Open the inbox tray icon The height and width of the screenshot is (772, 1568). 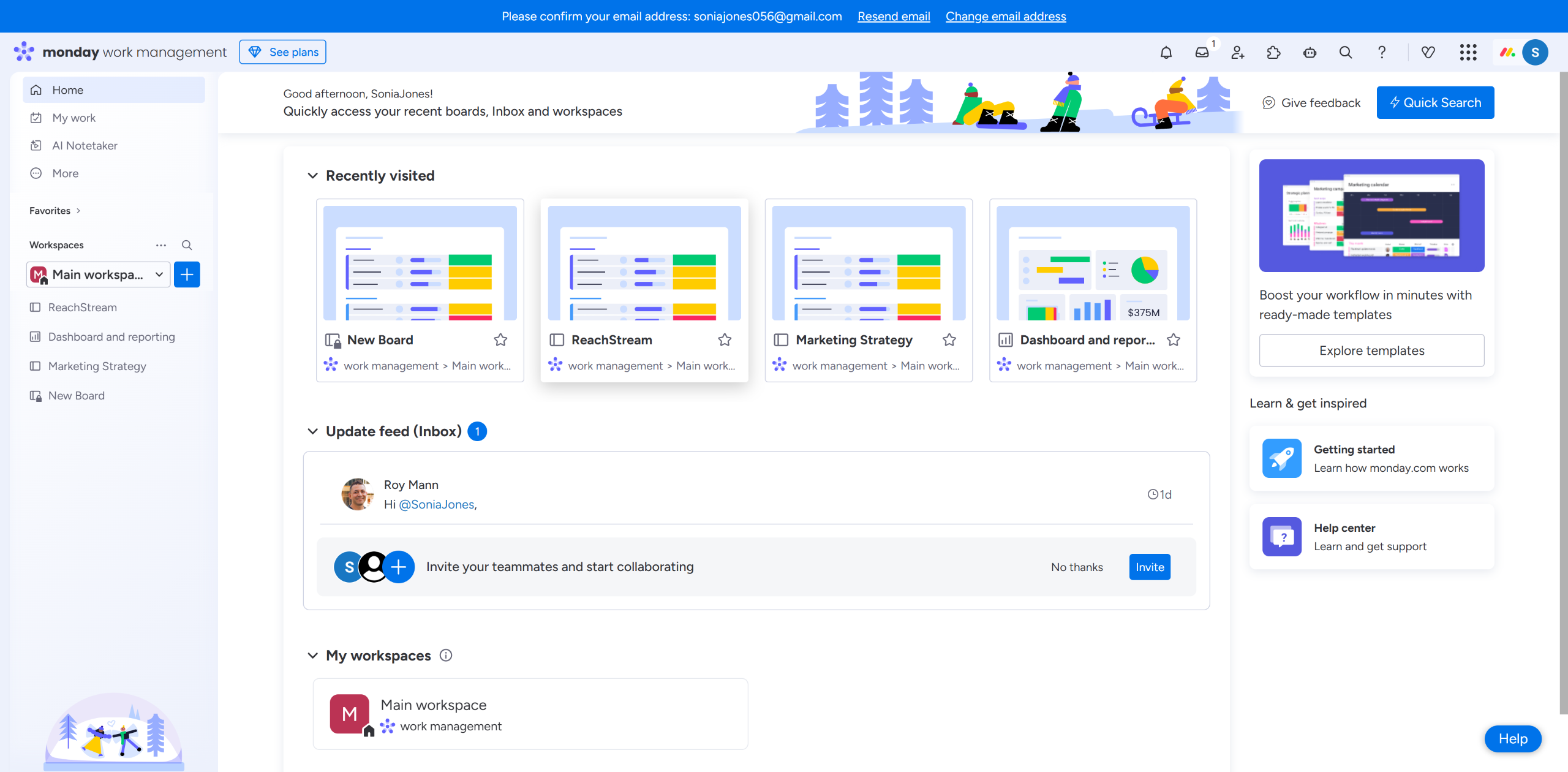pos(1202,53)
